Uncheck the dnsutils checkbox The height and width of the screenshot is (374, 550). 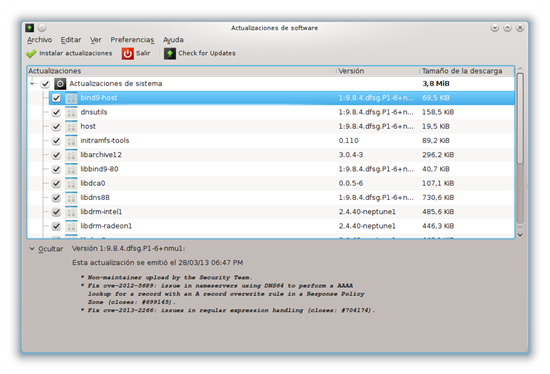56,112
